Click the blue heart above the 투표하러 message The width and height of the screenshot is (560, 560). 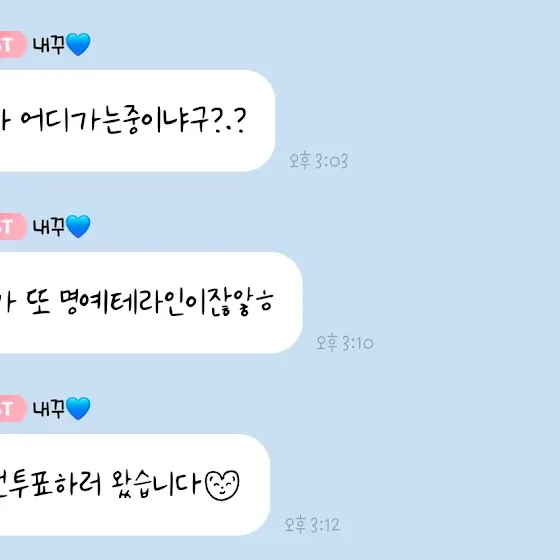(x=78, y=408)
